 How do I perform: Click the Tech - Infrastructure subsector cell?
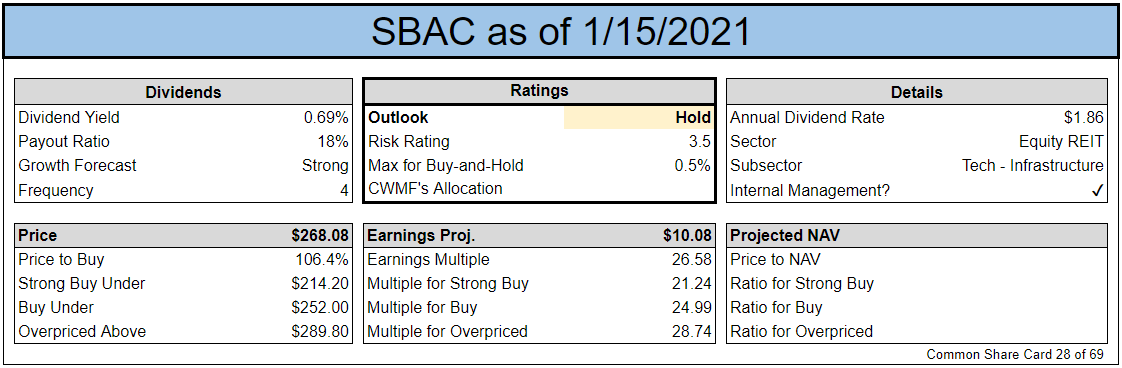point(1033,165)
